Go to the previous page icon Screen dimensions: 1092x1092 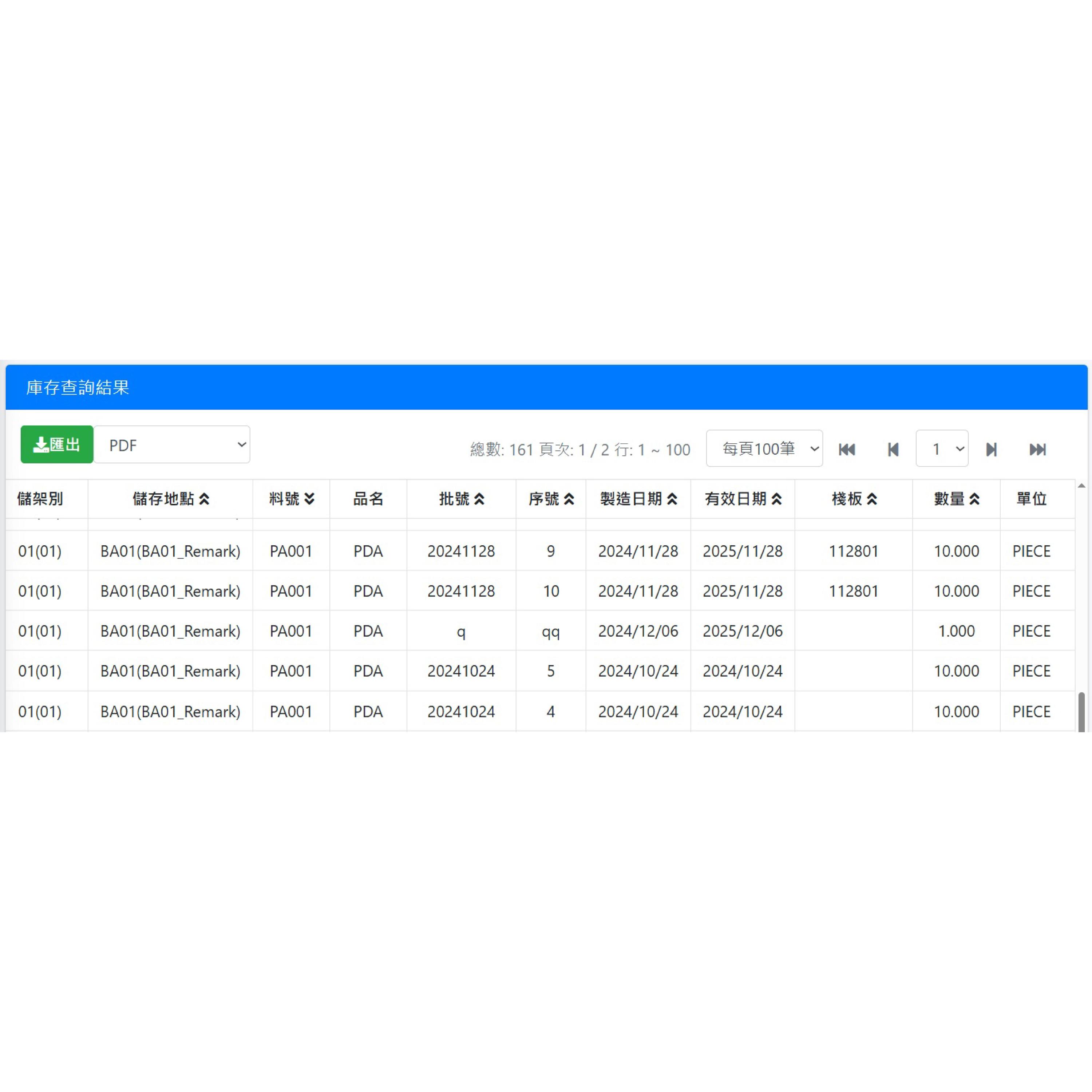click(x=893, y=449)
